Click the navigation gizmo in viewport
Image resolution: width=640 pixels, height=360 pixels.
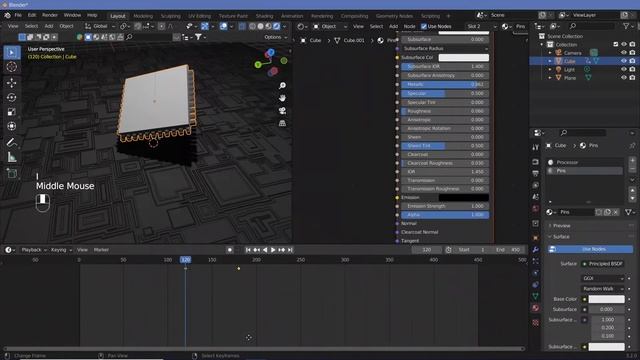coord(271,63)
